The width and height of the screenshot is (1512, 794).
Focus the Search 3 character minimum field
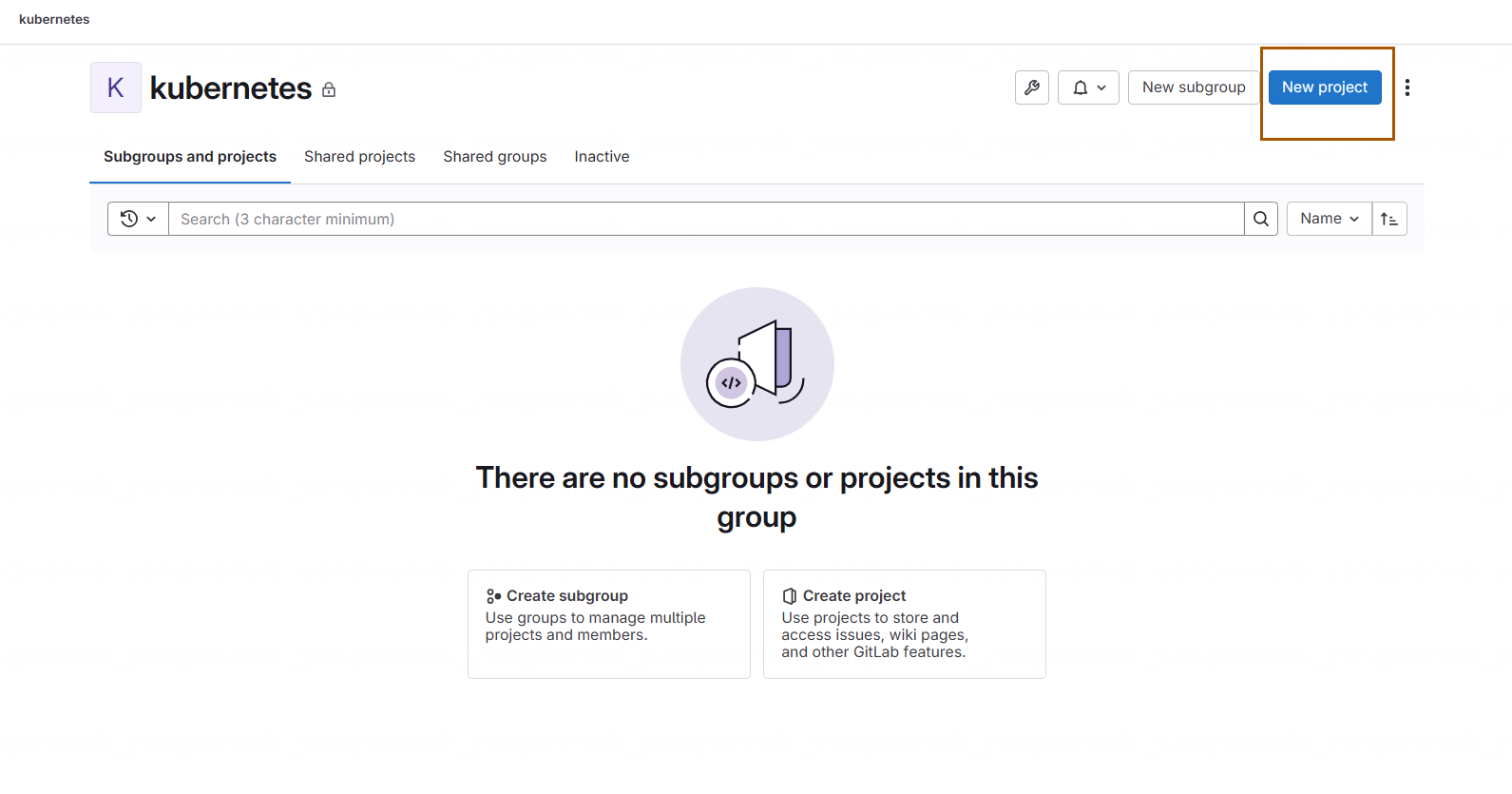tap(706, 219)
